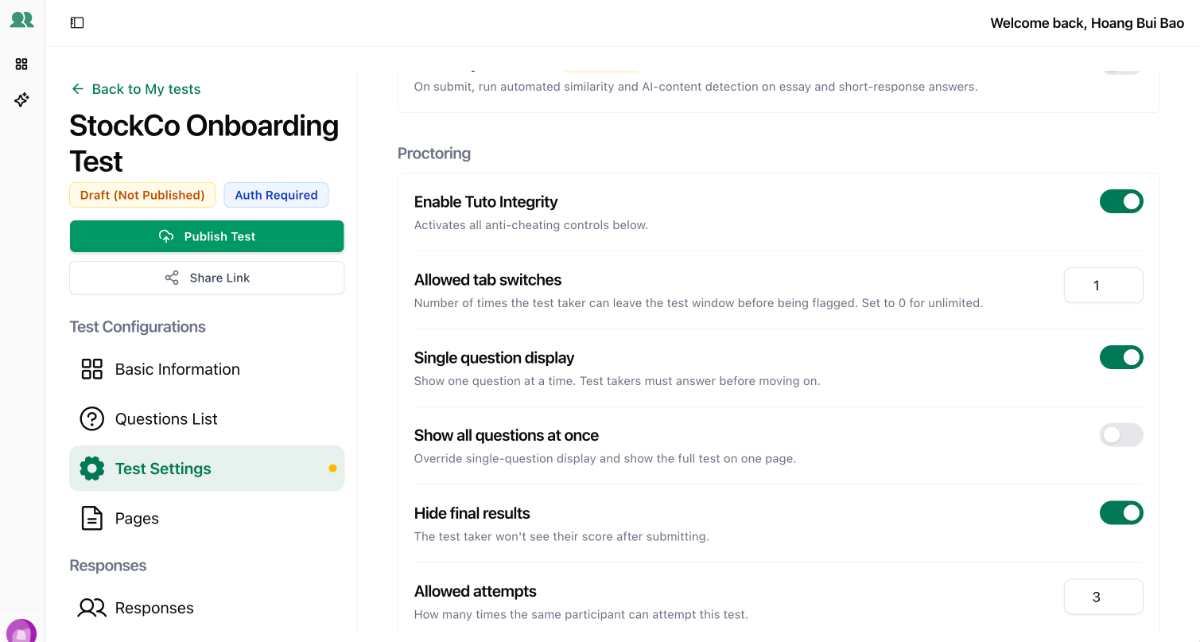The height and width of the screenshot is (642, 1200).
Task: Click the Allowed tab switches number field
Action: pos(1103,285)
